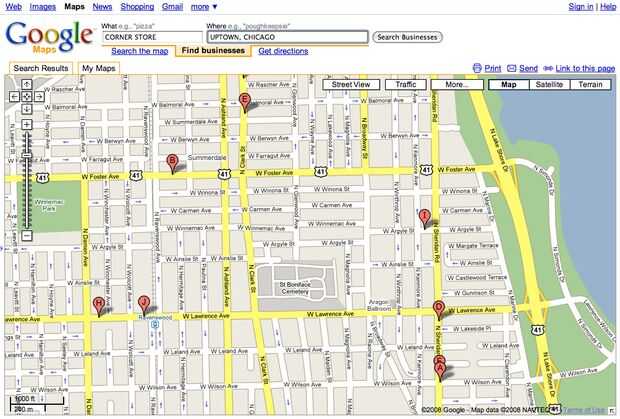Zoom out with the minus button

point(26,236)
